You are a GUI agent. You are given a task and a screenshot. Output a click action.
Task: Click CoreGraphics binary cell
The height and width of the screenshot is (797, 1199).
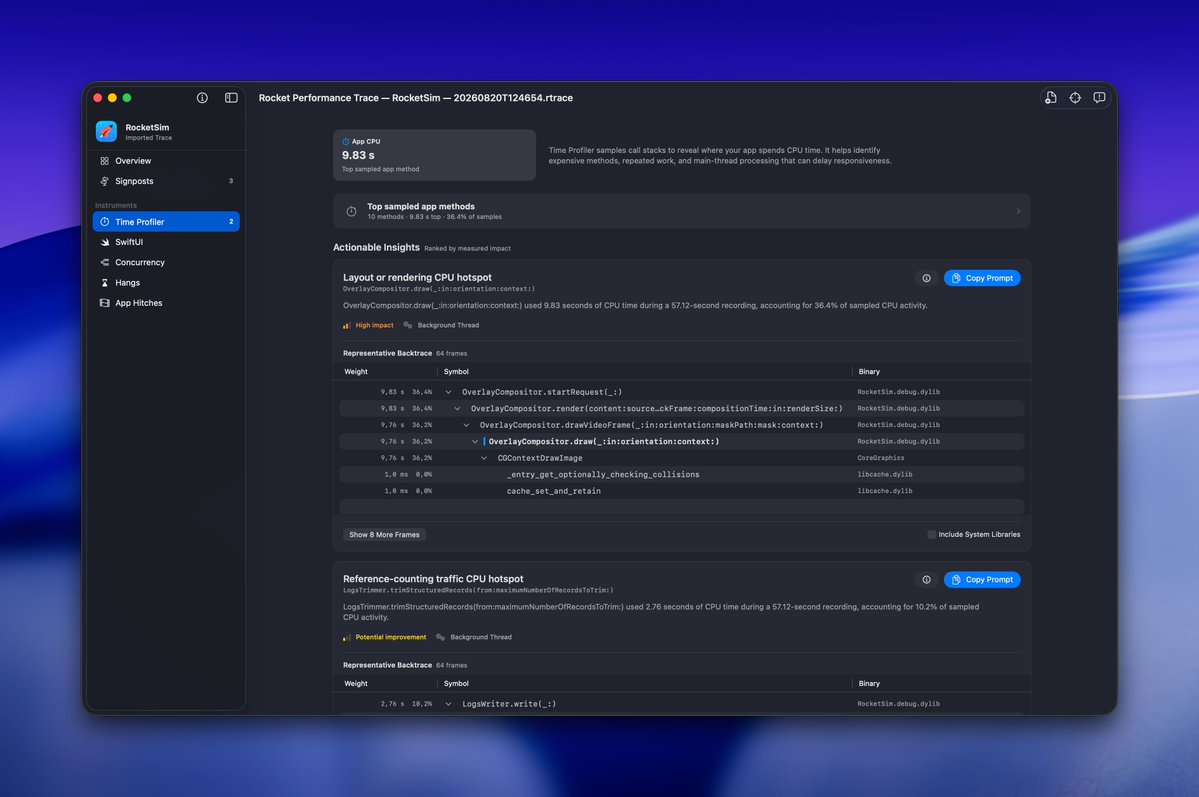pos(880,458)
